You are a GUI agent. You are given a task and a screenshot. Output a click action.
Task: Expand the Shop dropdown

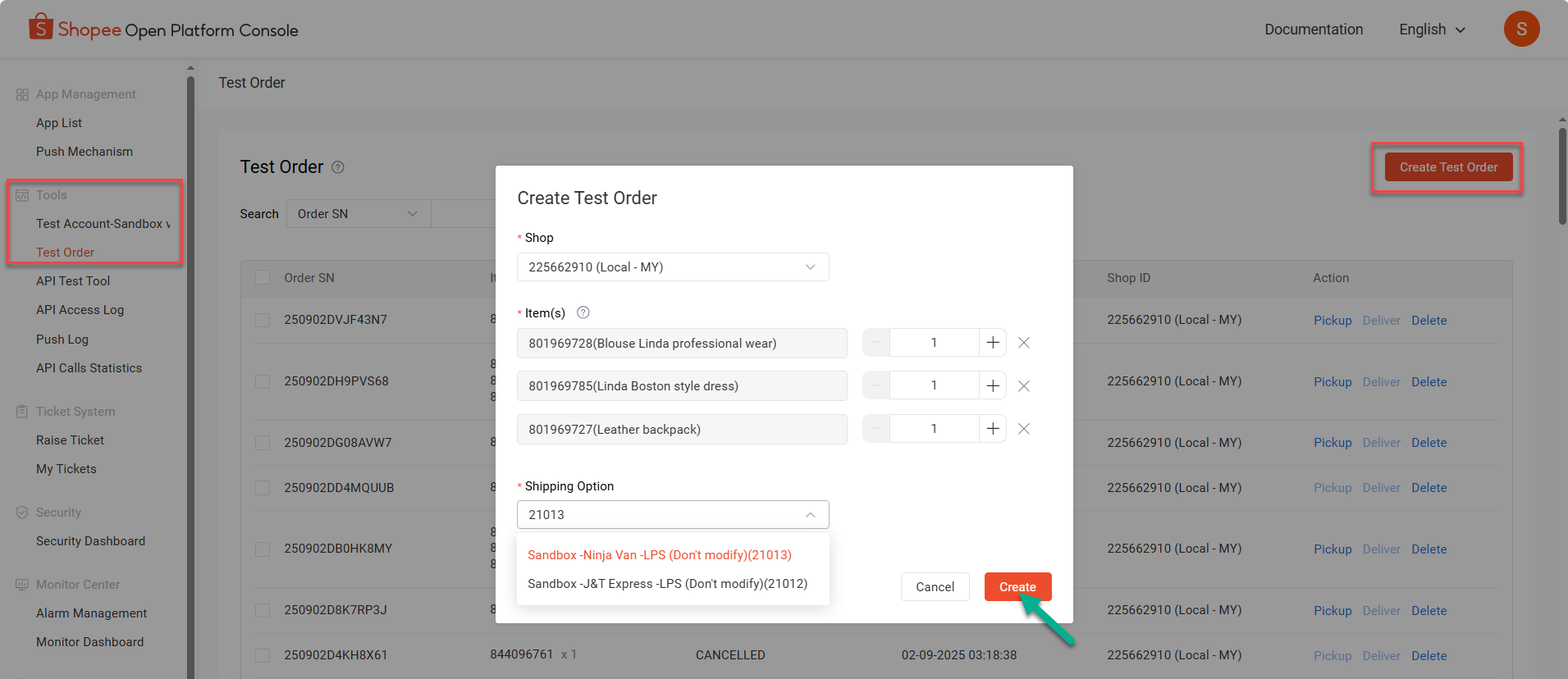[x=673, y=267]
